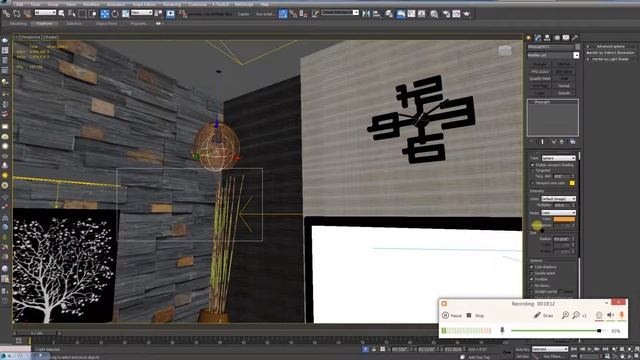Select the Unlink Selection tool

[17, 13]
